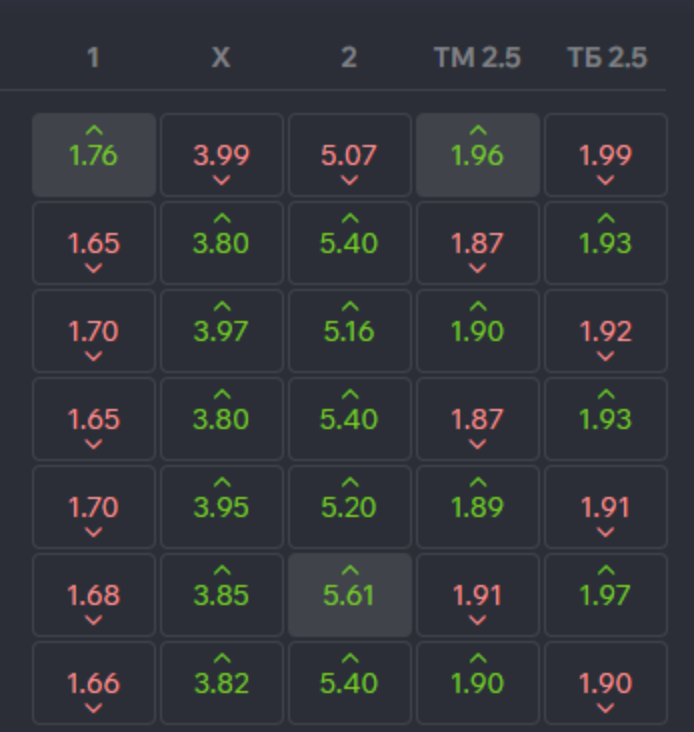694x732 pixels.
Task: Pick the 5.07 away win odds
Action: point(350,155)
